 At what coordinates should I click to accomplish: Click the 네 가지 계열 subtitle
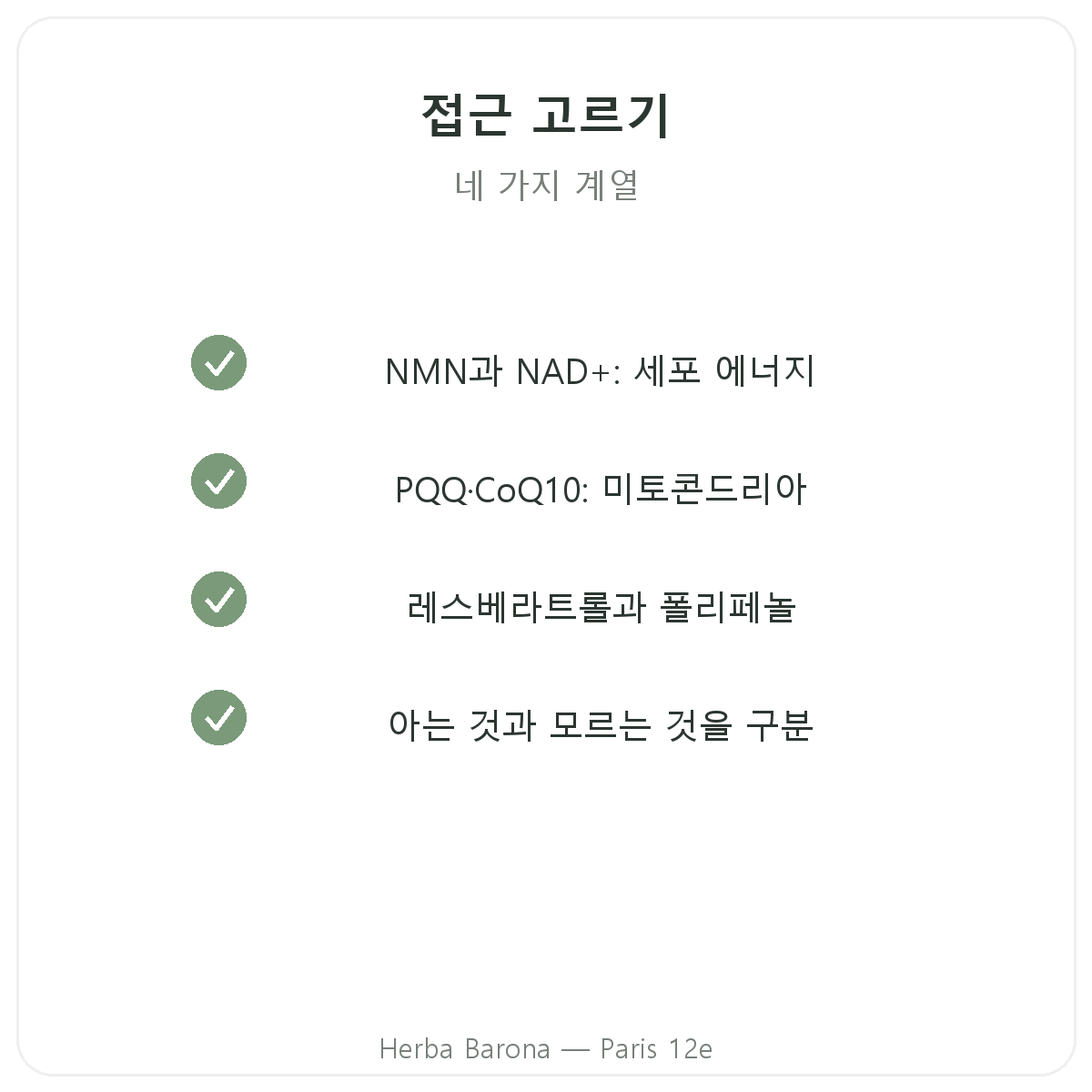[546, 185]
